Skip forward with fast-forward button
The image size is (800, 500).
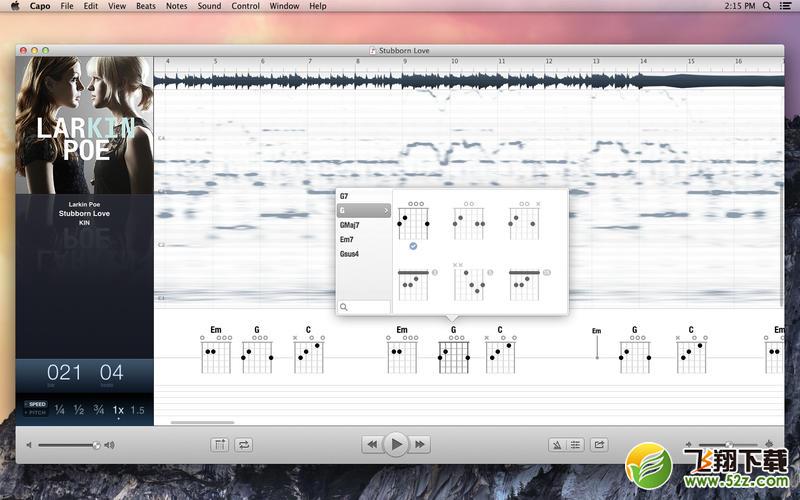[419, 444]
